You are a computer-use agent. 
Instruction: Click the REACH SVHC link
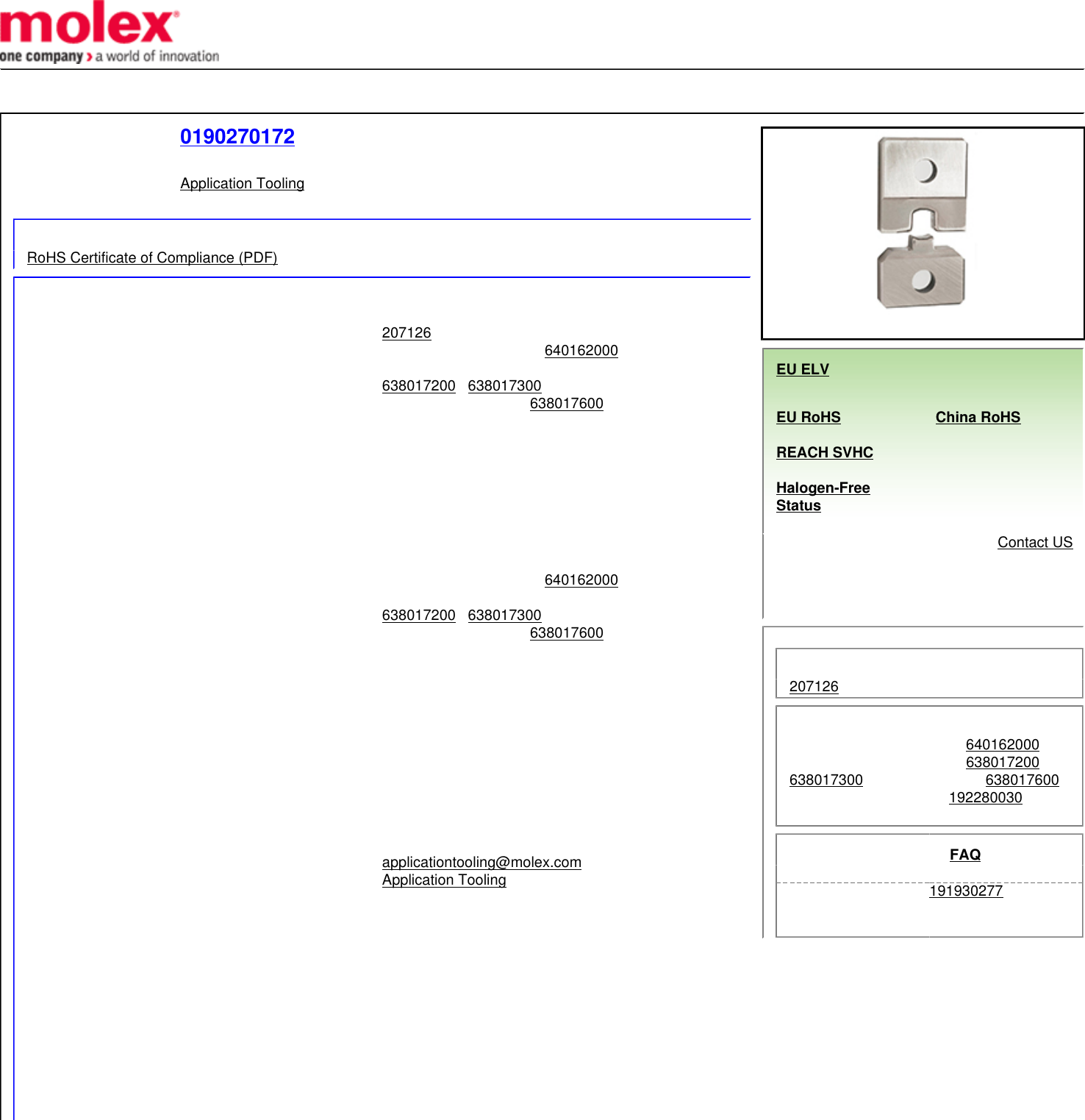point(824,452)
